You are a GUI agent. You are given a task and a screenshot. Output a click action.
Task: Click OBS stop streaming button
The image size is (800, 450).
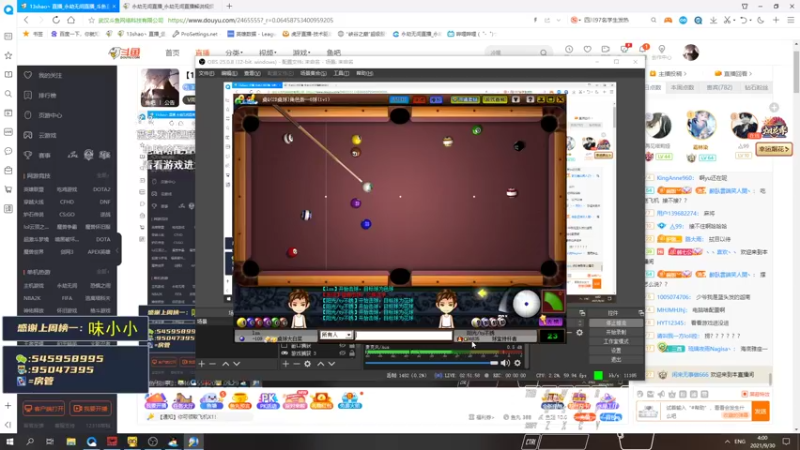coord(616,323)
